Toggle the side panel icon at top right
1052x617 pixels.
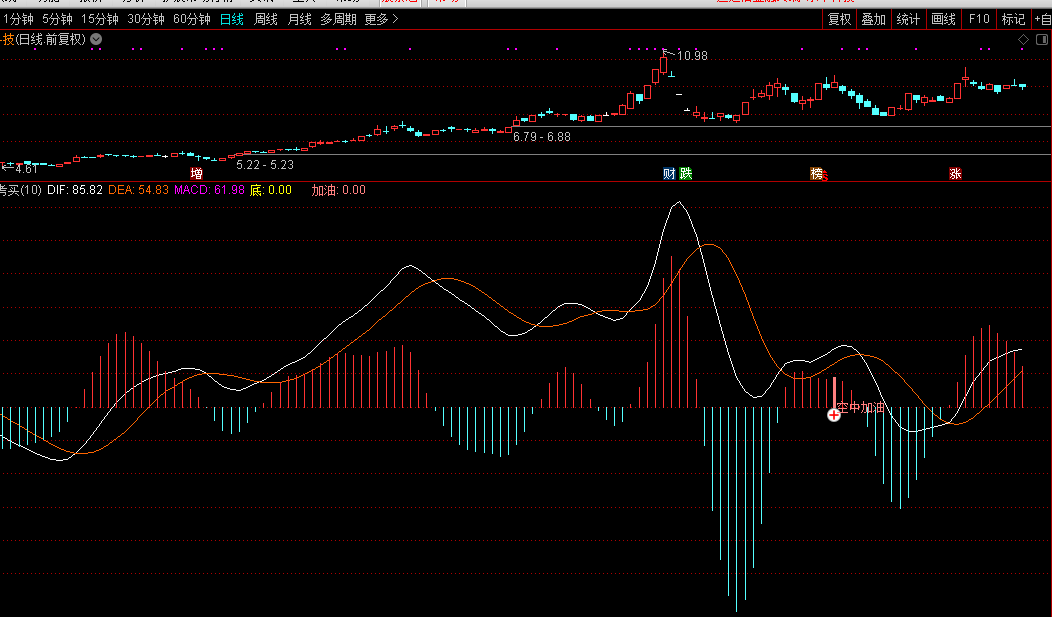[x=1040, y=40]
